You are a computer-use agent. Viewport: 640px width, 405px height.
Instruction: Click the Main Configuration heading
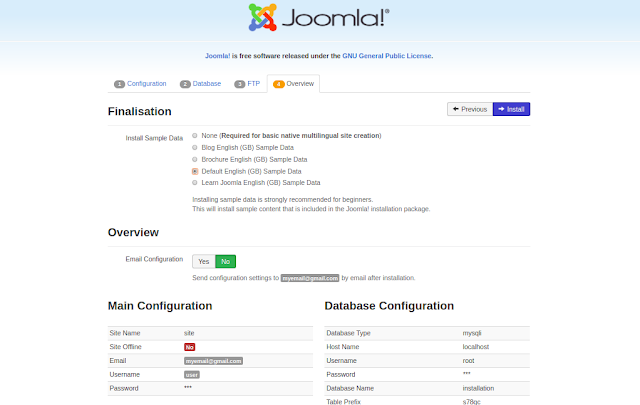[x=160, y=306]
